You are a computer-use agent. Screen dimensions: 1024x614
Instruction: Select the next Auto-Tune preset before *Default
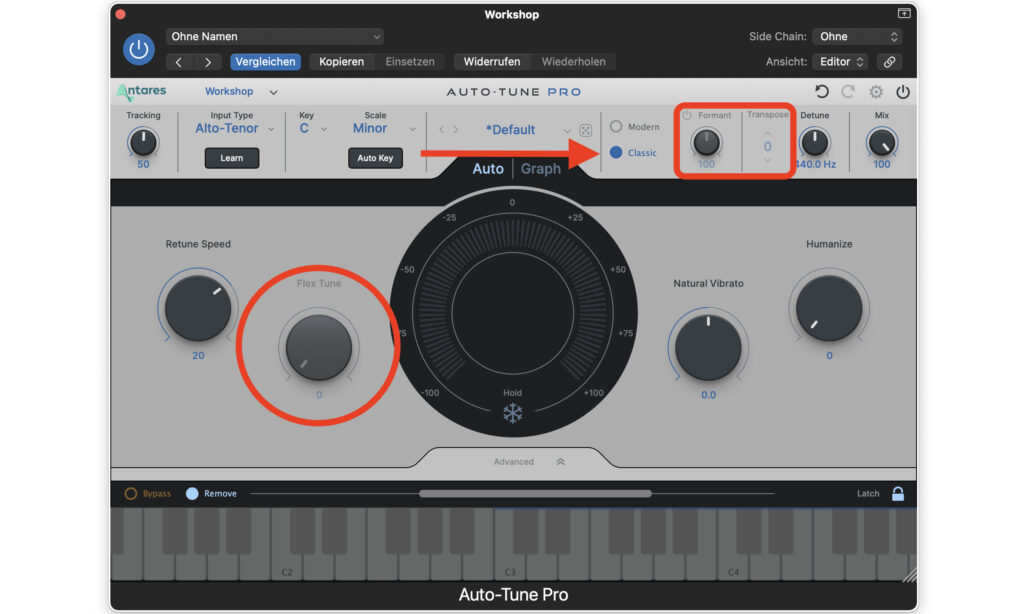point(456,130)
